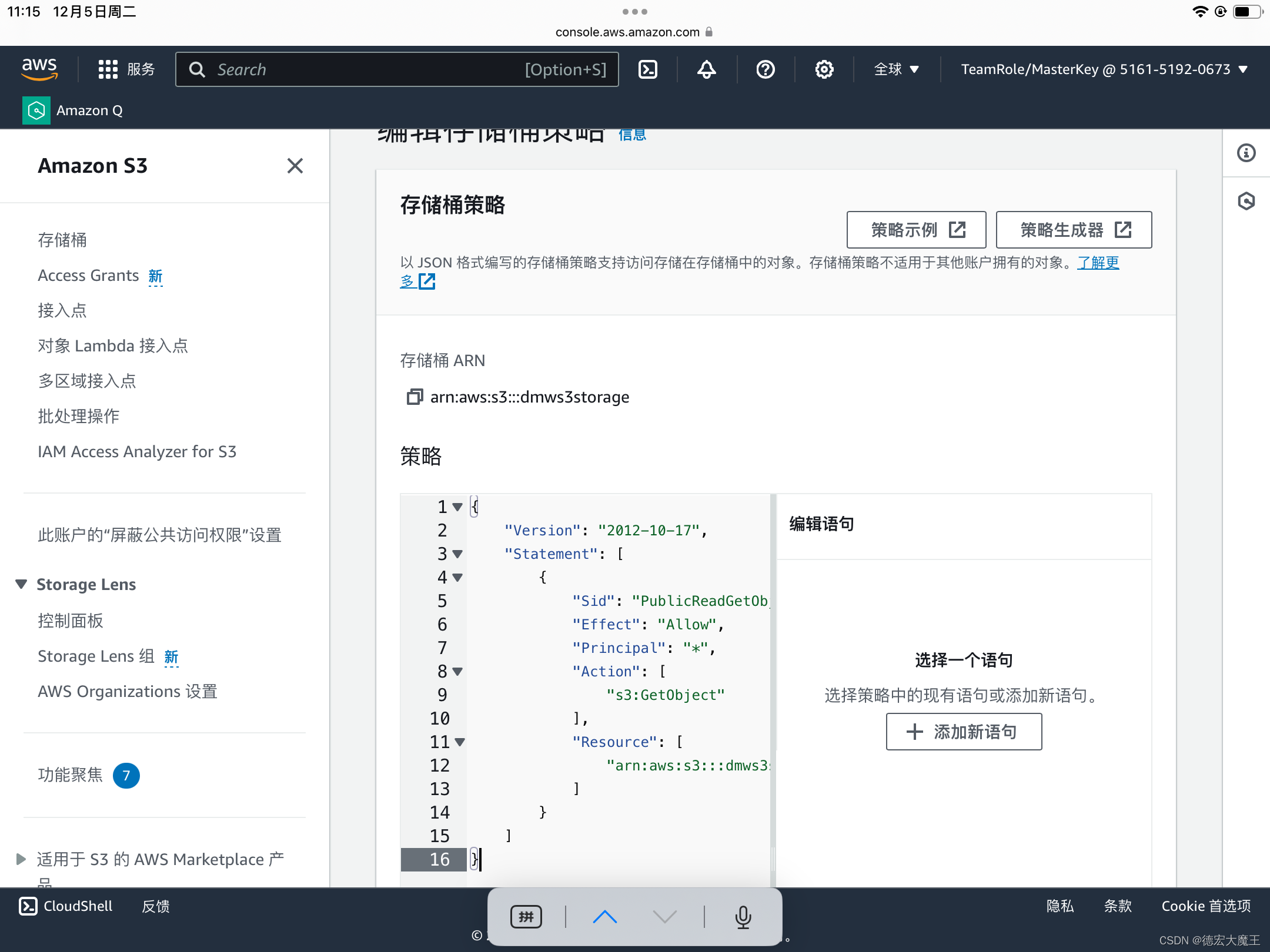The height and width of the screenshot is (952, 1270).
Task: Tap the battery icon in status bar
Action: point(1248,12)
